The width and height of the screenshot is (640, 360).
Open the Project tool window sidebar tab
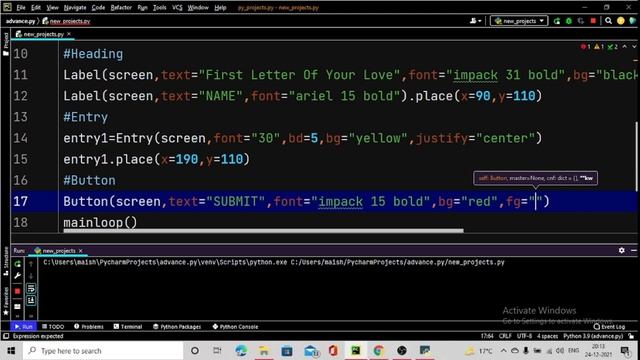click(x=5, y=44)
